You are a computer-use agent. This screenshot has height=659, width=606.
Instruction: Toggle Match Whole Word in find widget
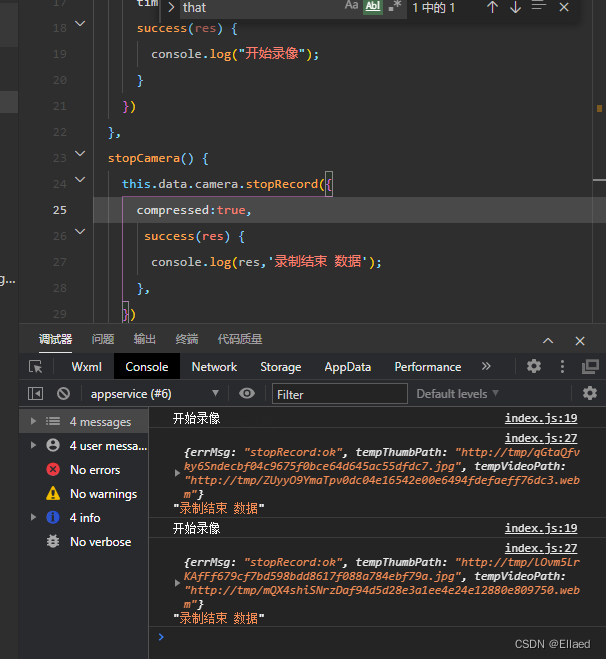373,6
